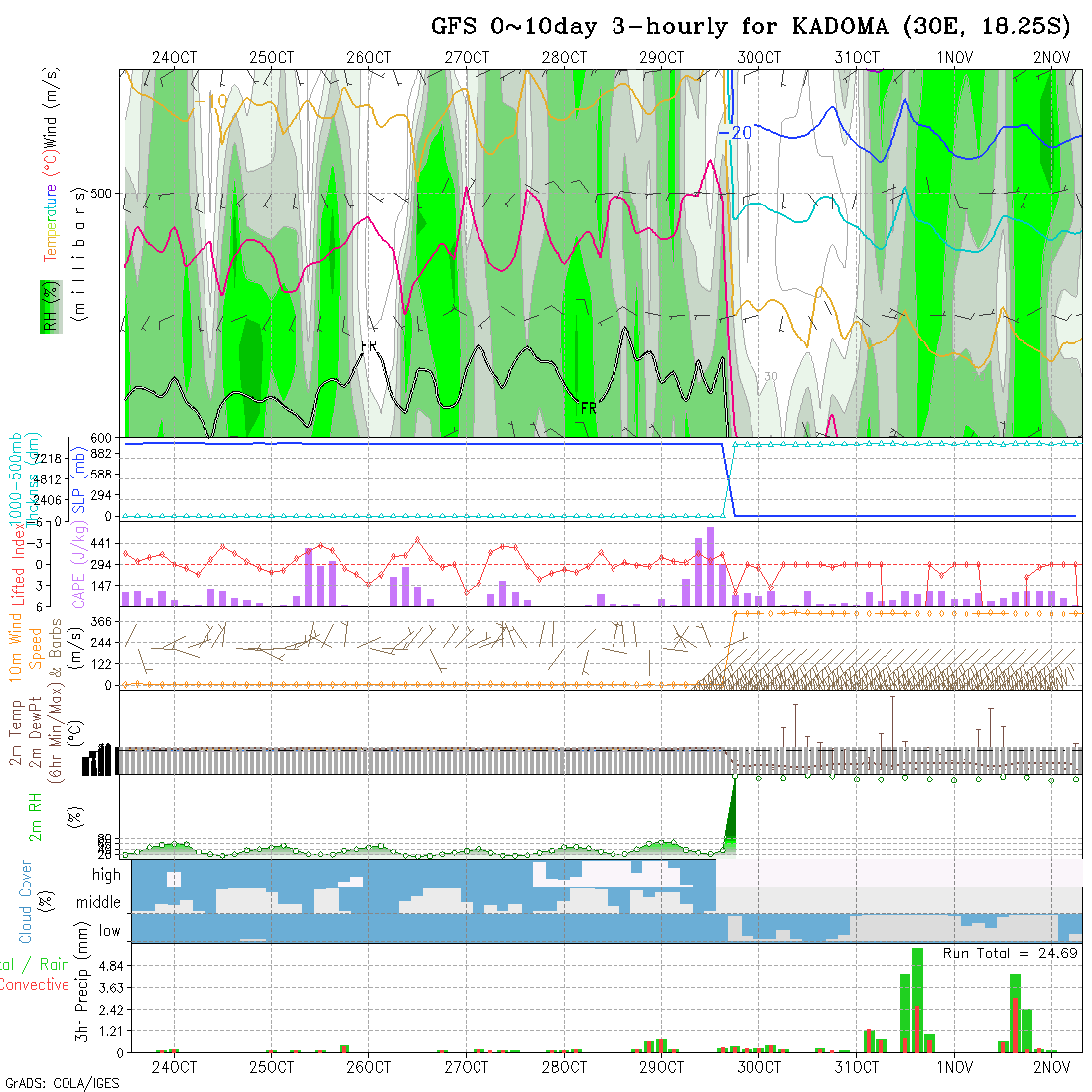Select the 1NOV label on the top time axis
The height and width of the screenshot is (1092, 1092).
(954, 58)
